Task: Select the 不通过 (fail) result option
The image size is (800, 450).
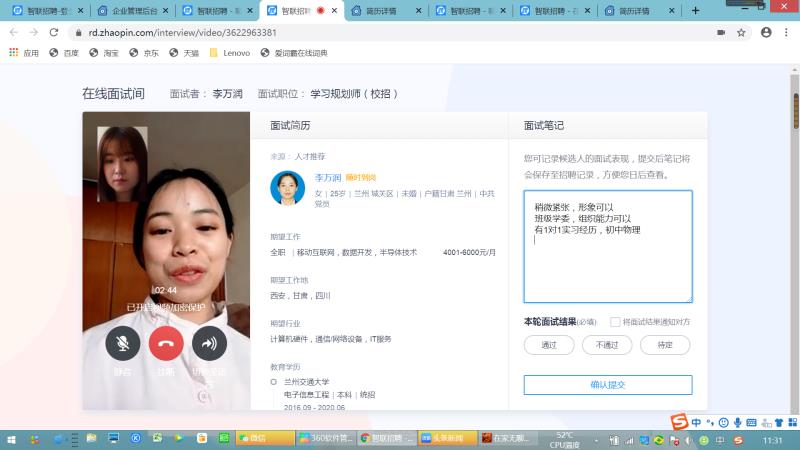Action: 607,345
